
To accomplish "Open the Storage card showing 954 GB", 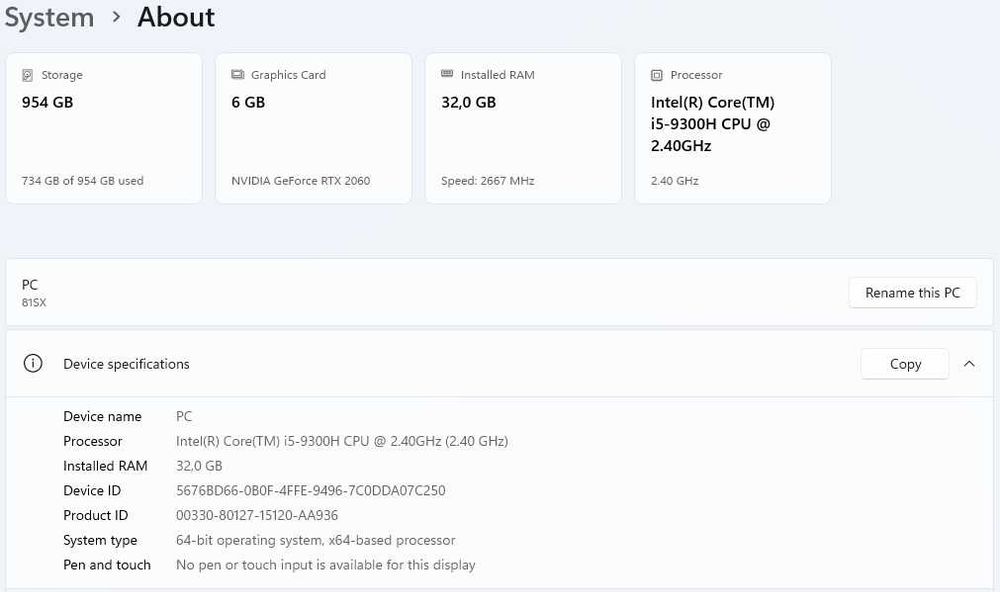I will 104,130.
